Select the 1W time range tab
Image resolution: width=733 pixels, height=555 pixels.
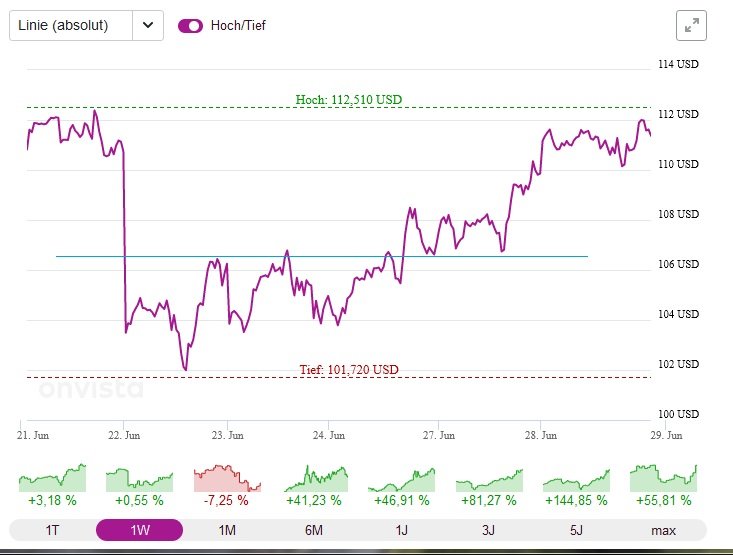[x=139, y=530]
